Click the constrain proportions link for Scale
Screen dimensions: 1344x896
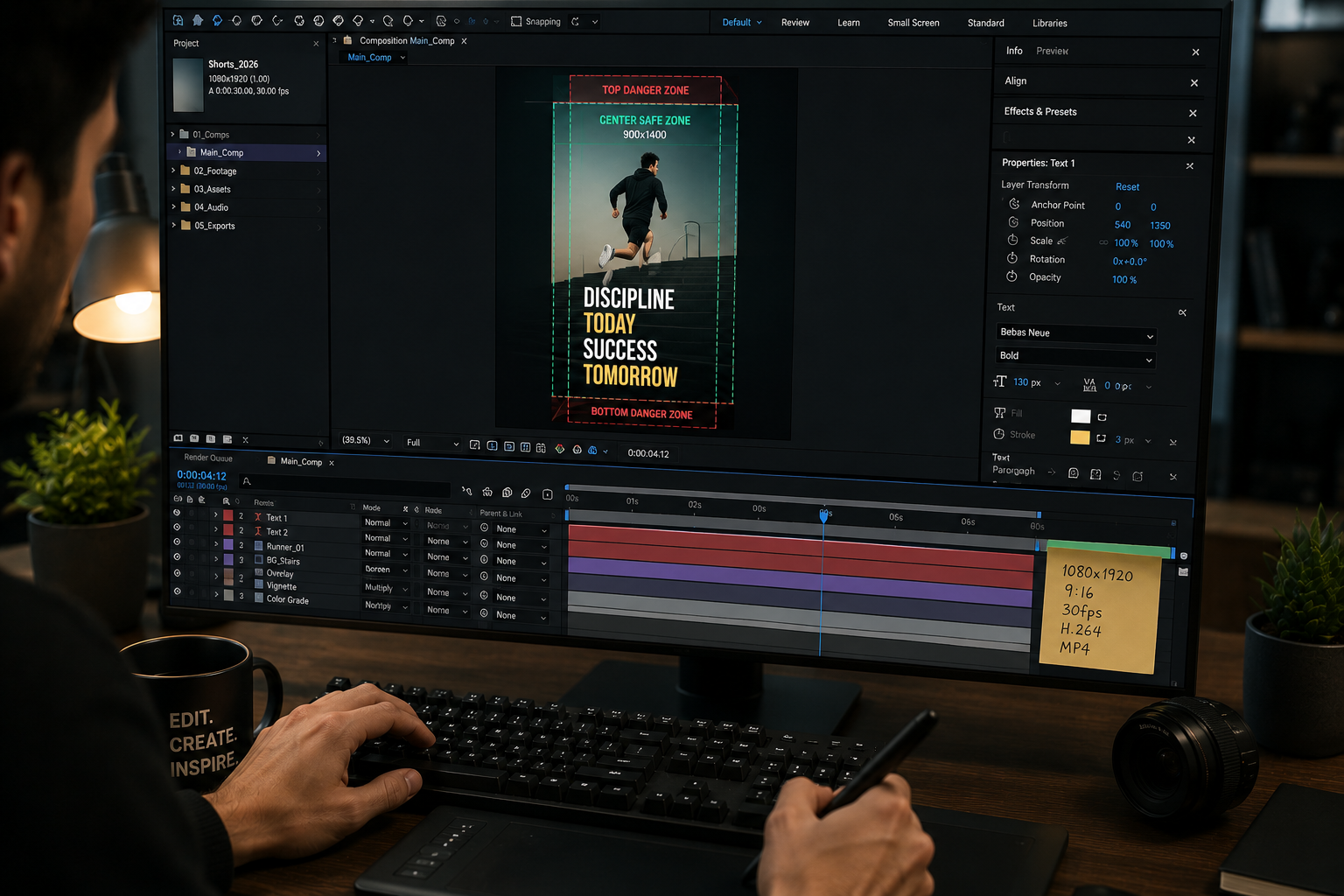pyautogui.click(x=1103, y=242)
